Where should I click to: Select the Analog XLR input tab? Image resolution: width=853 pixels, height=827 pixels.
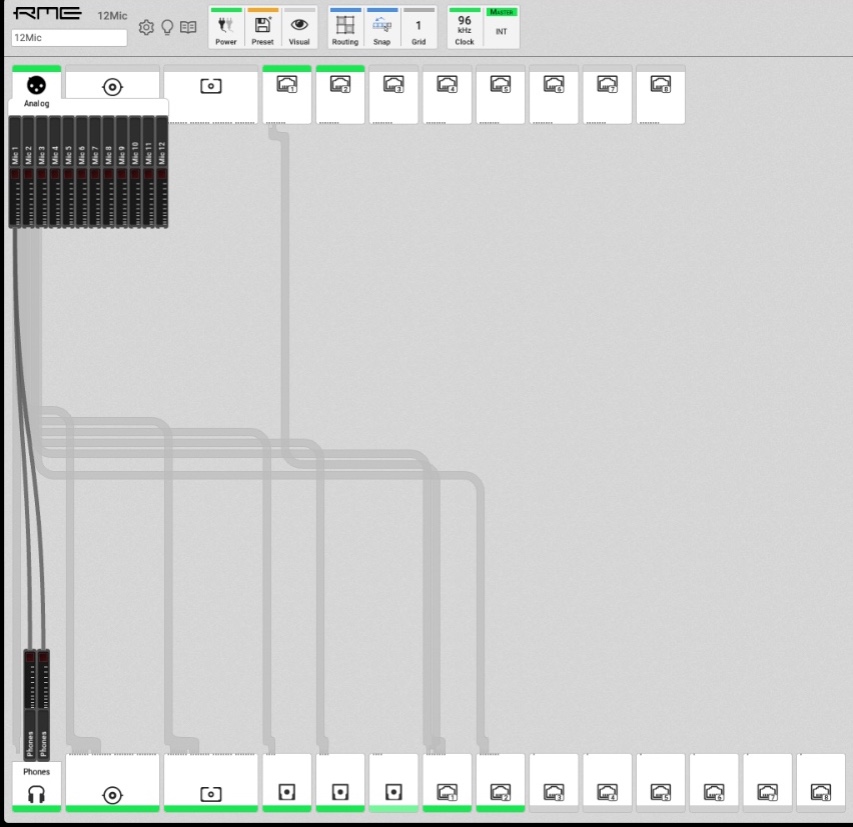pyautogui.click(x=36, y=87)
